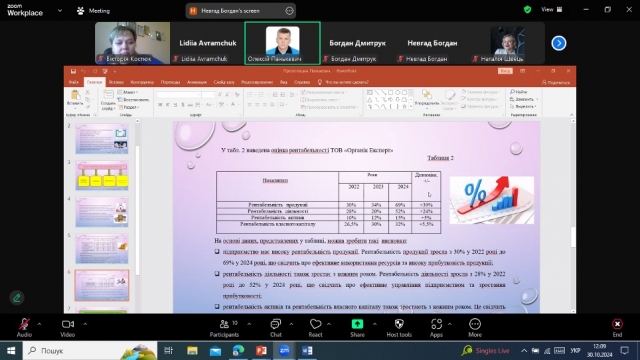Expand audio options arrow beside Audio
The height and width of the screenshot is (360, 640).
pos(39,324)
